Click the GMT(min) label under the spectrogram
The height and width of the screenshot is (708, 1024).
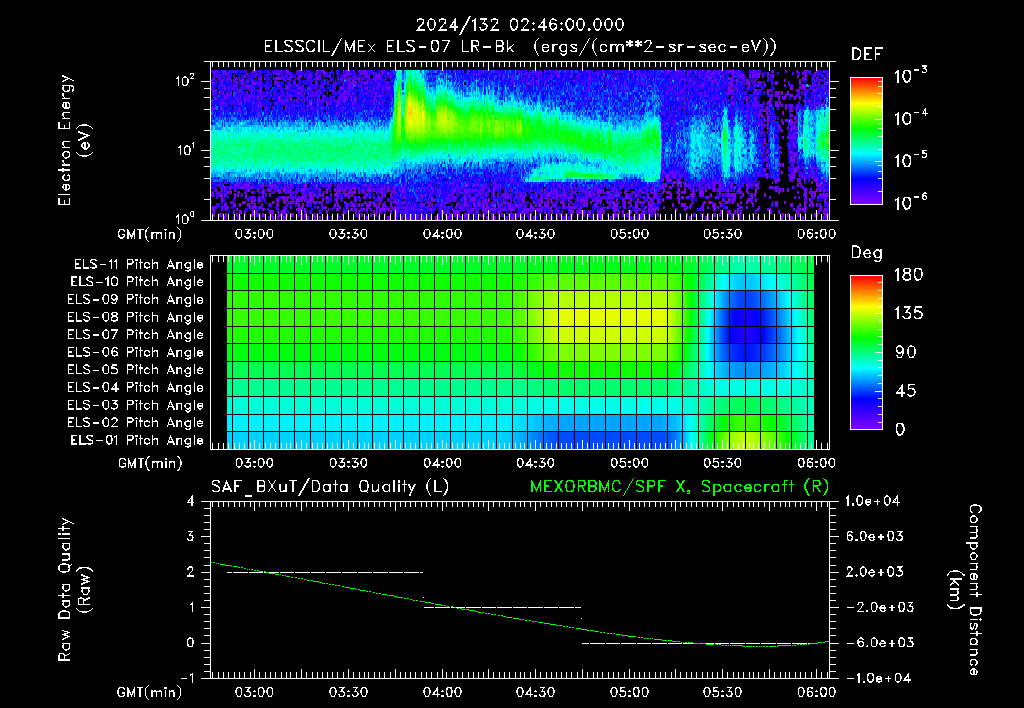tap(150, 234)
